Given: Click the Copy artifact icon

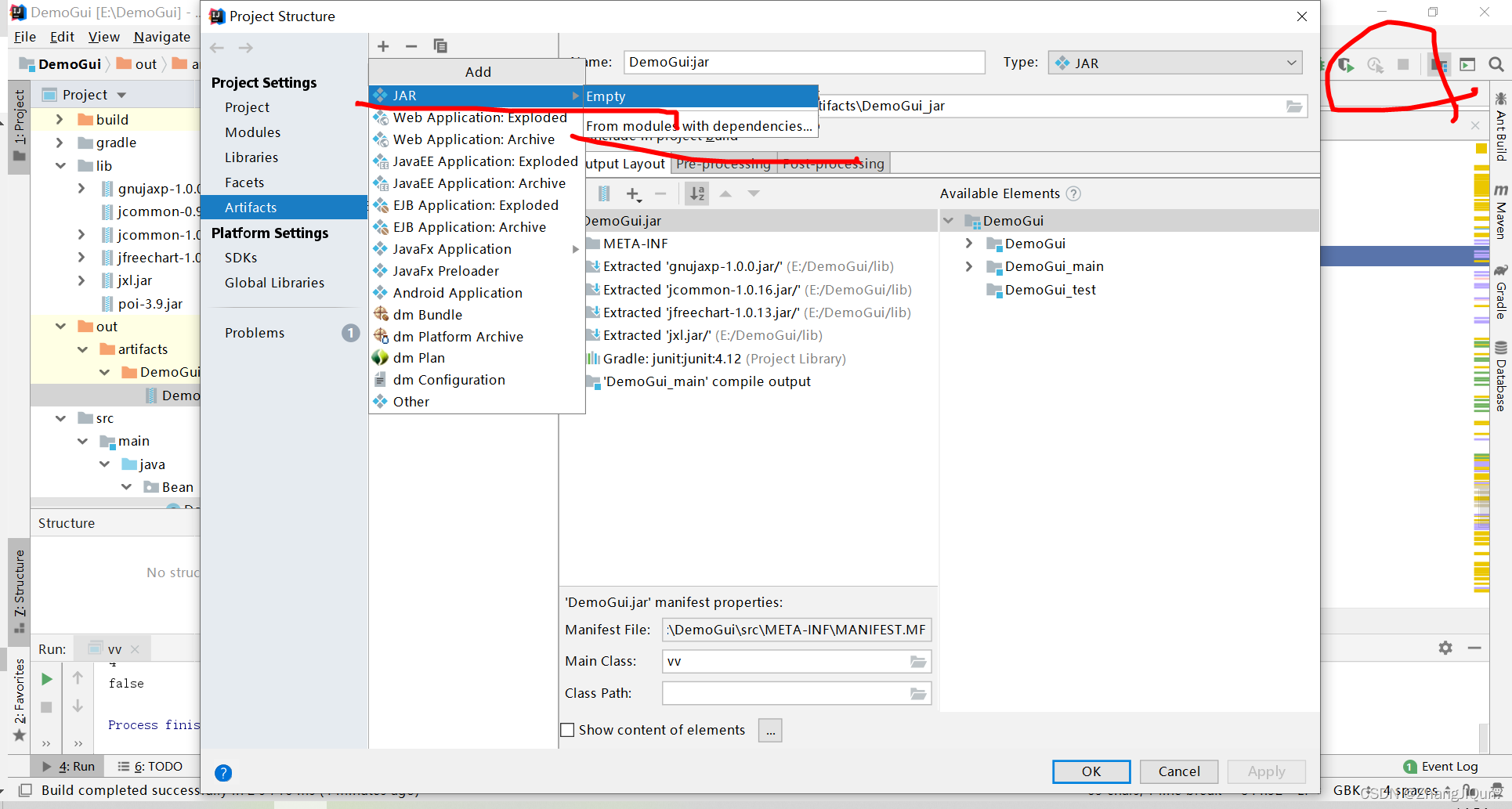Looking at the screenshot, I should [440, 46].
